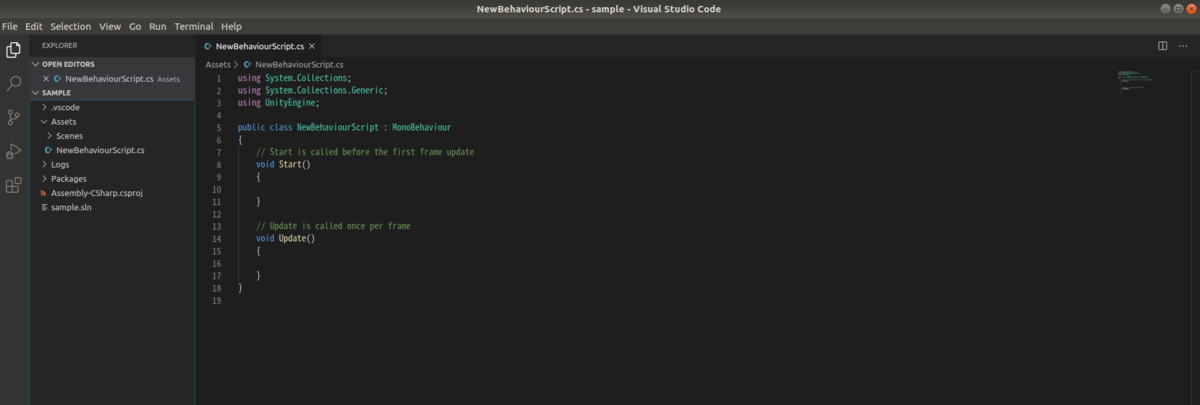
Task: Click the Split Editor icon
Action: point(1163,46)
